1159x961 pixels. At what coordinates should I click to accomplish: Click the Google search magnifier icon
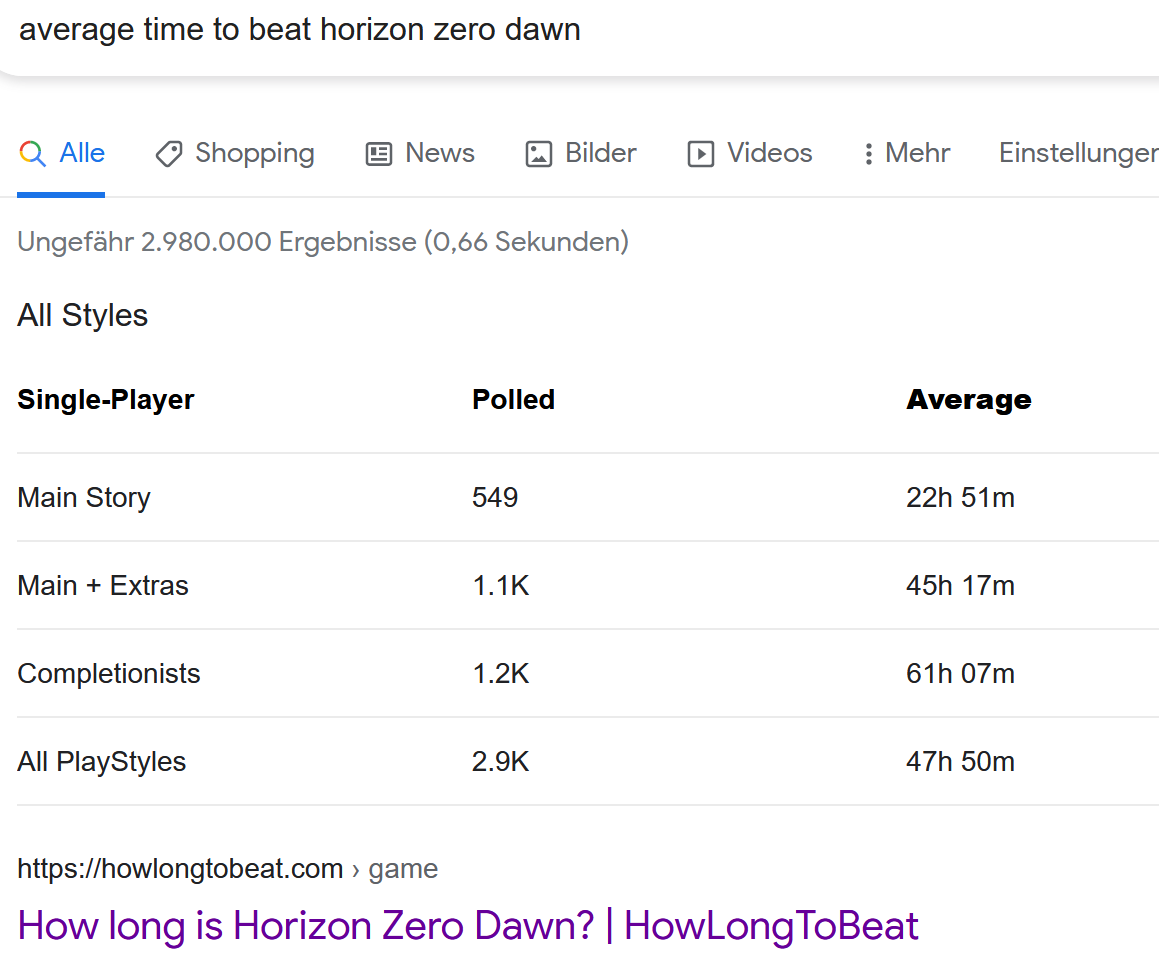point(33,154)
